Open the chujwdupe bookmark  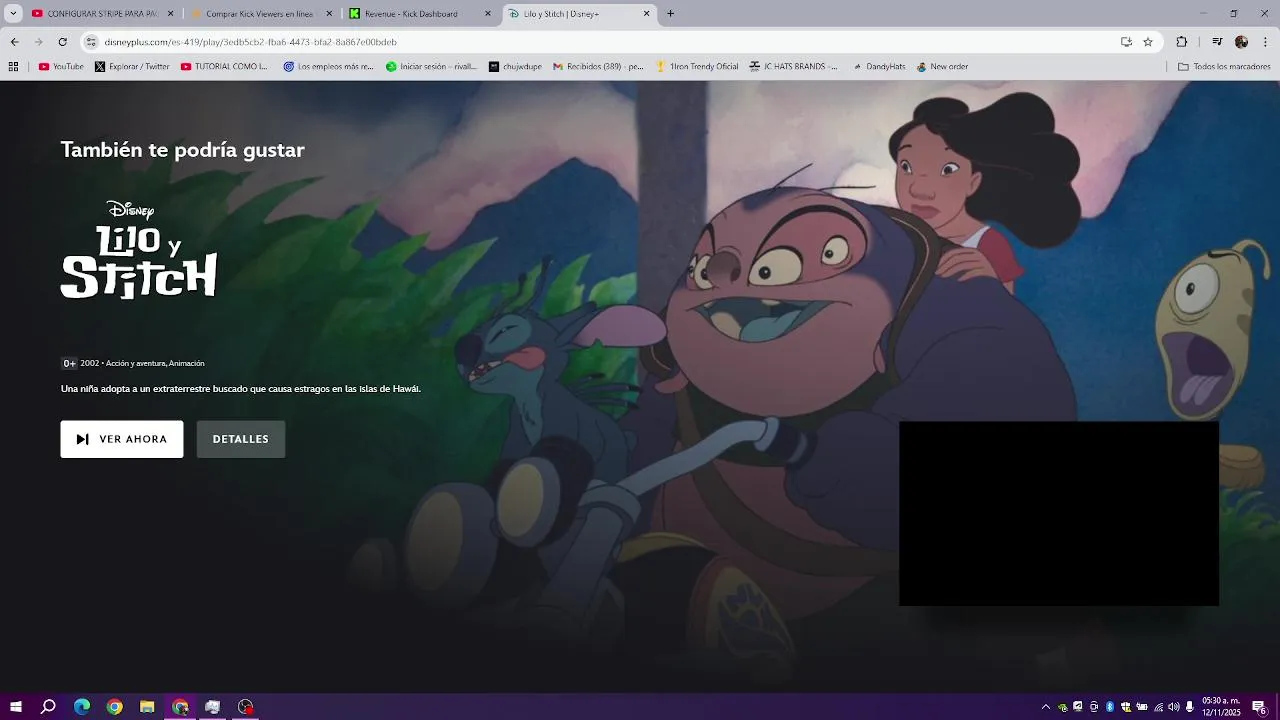(515, 67)
